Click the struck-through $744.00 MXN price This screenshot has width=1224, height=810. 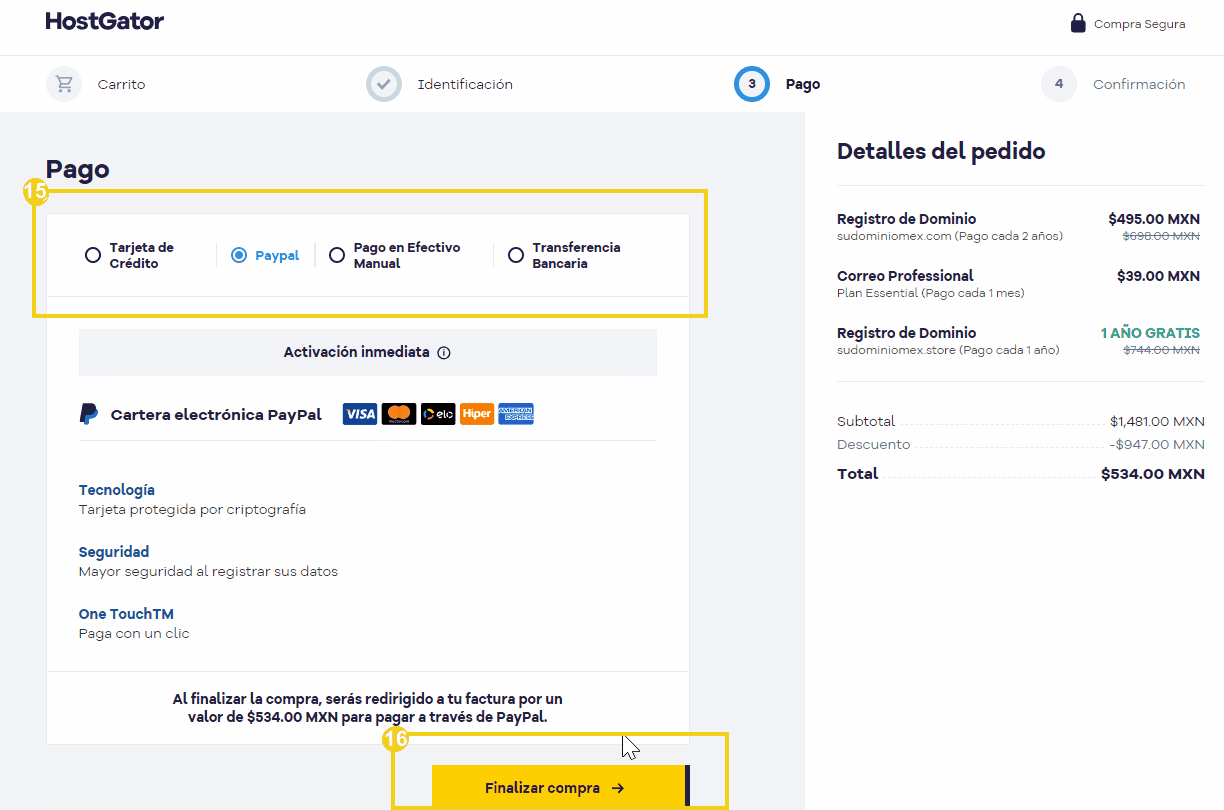coord(1161,351)
